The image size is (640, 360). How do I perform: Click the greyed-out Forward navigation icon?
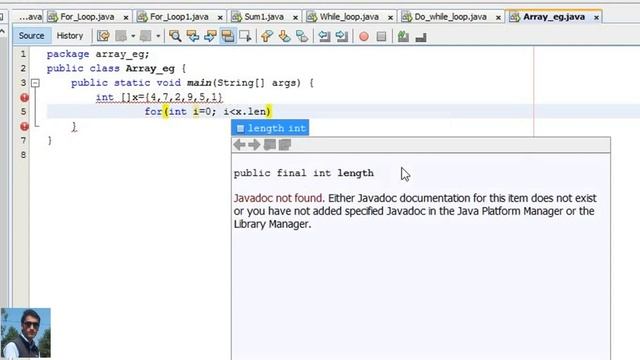(x=146, y=36)
